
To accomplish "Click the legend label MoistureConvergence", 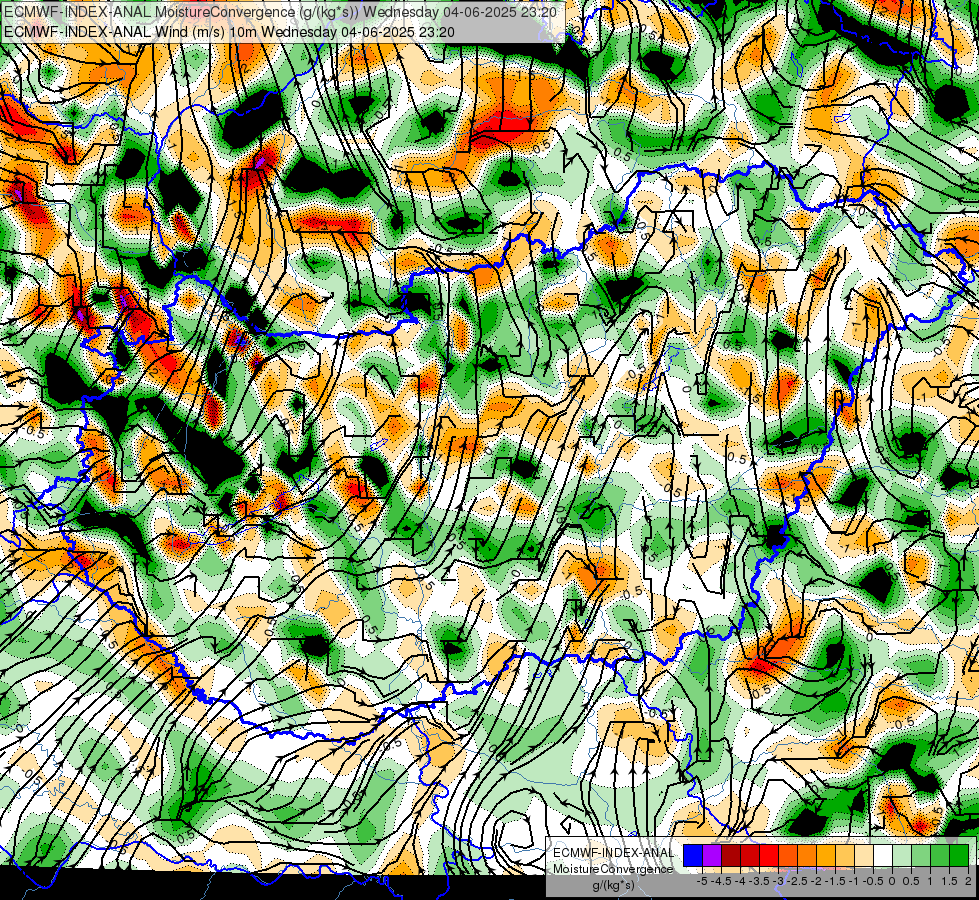I will click(613, 869).
